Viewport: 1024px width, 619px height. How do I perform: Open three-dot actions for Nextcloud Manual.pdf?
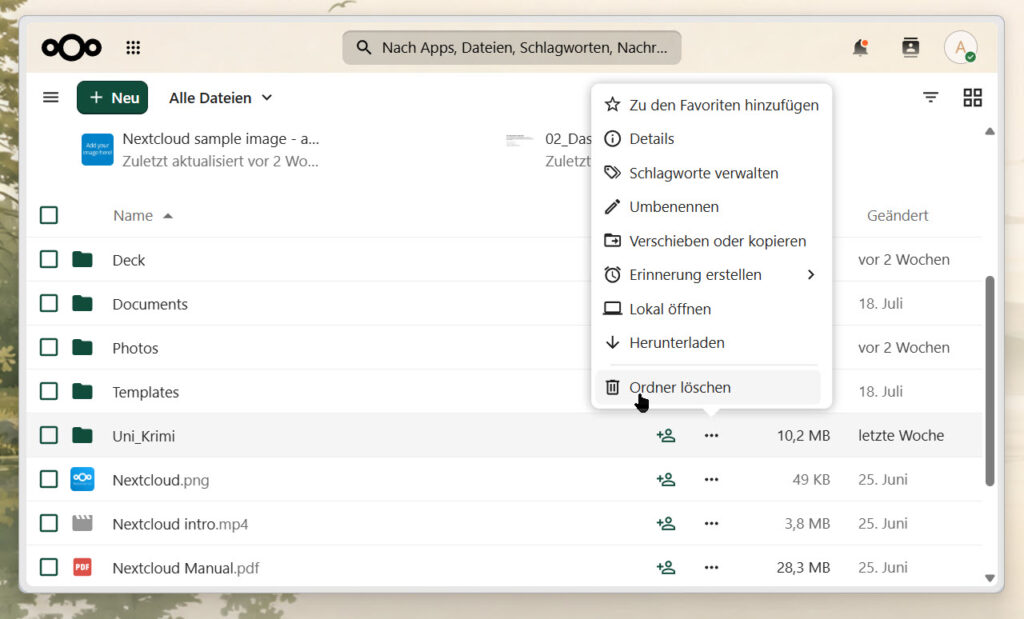[x=711, y=568]
